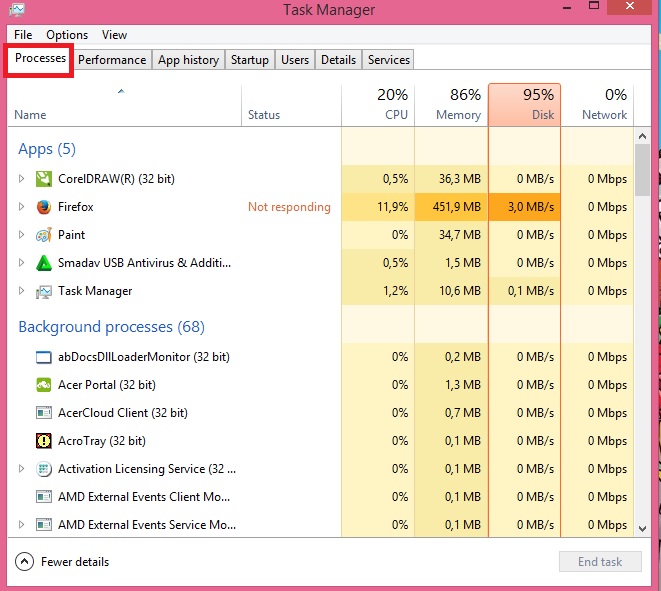This screenshot has height=591, width=661.
Task: Click the AMD External Events Service icon
Action: (44, 525)
